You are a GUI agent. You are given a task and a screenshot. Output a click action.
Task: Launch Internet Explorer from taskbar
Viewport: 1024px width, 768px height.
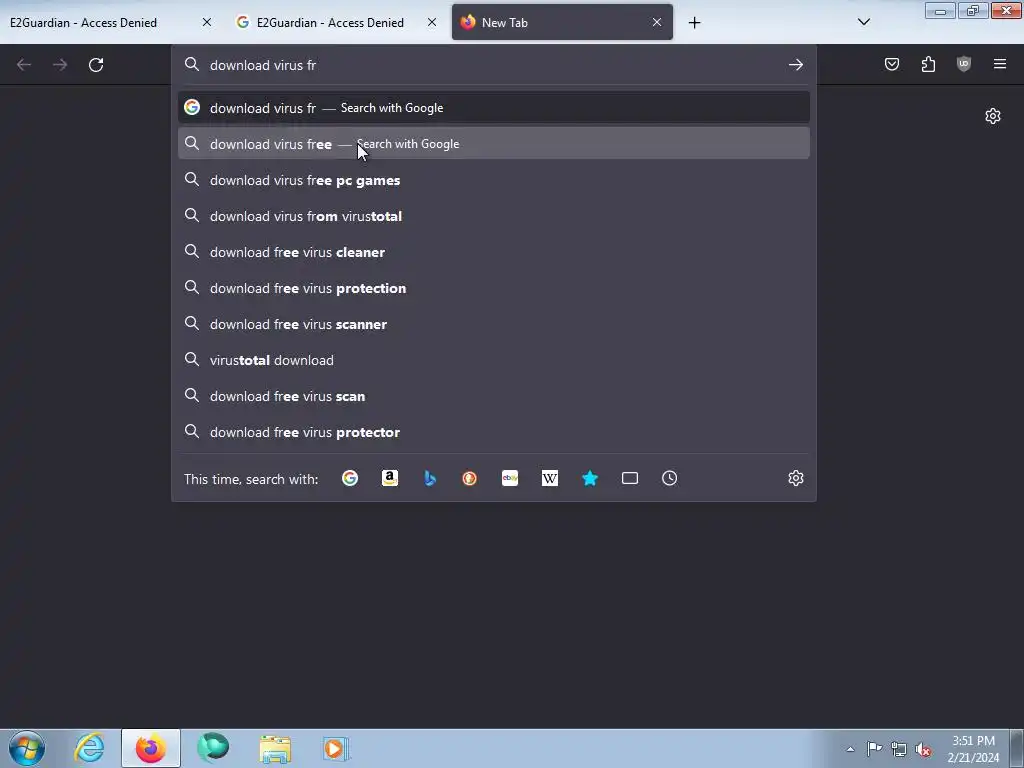(x=89, y=748)
